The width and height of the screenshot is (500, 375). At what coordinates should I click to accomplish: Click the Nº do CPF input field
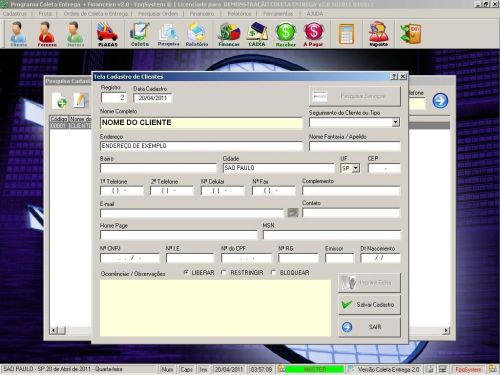pos(246,258)
